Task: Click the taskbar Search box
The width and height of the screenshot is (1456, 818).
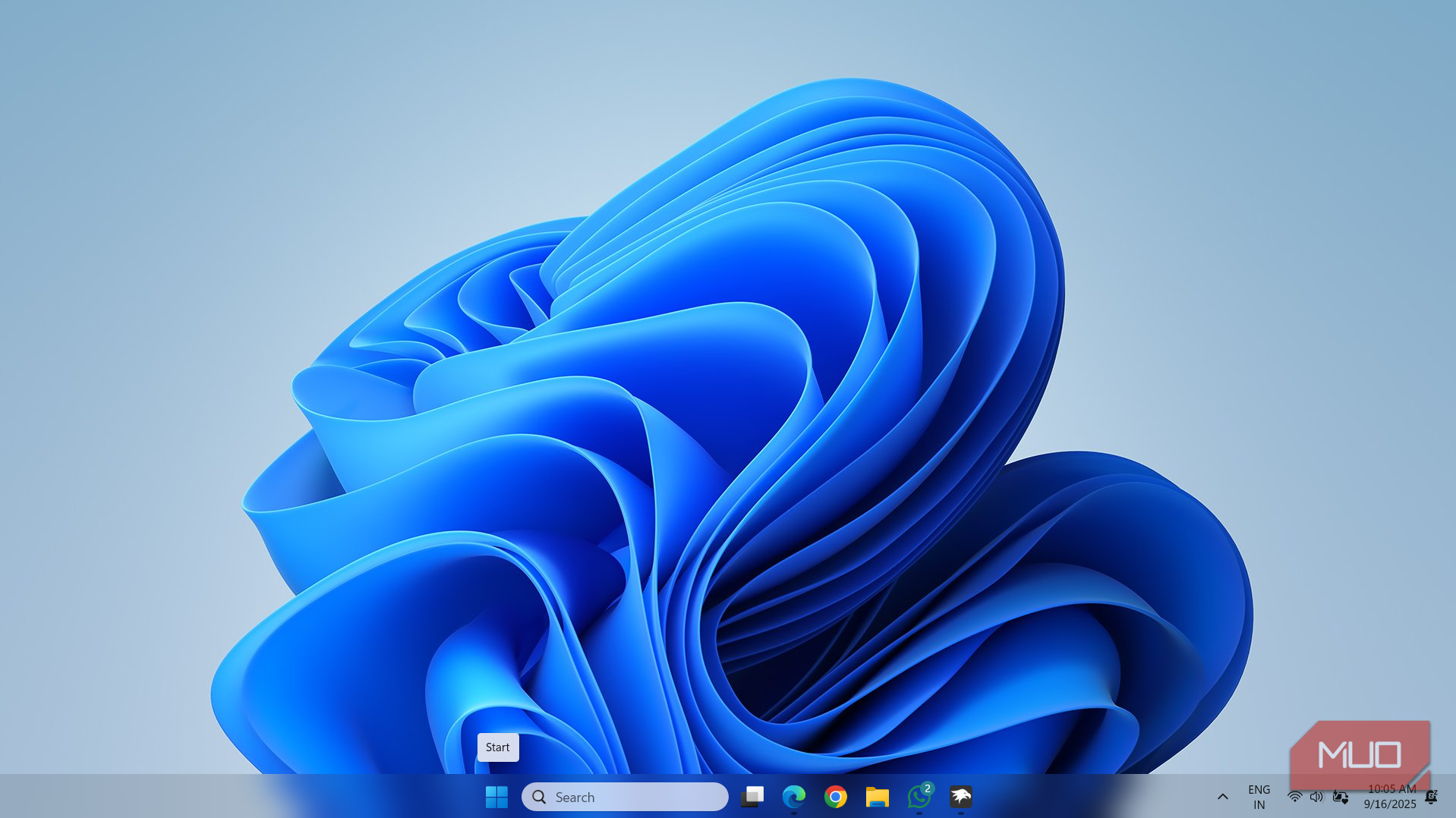Action: coord(624,797)
